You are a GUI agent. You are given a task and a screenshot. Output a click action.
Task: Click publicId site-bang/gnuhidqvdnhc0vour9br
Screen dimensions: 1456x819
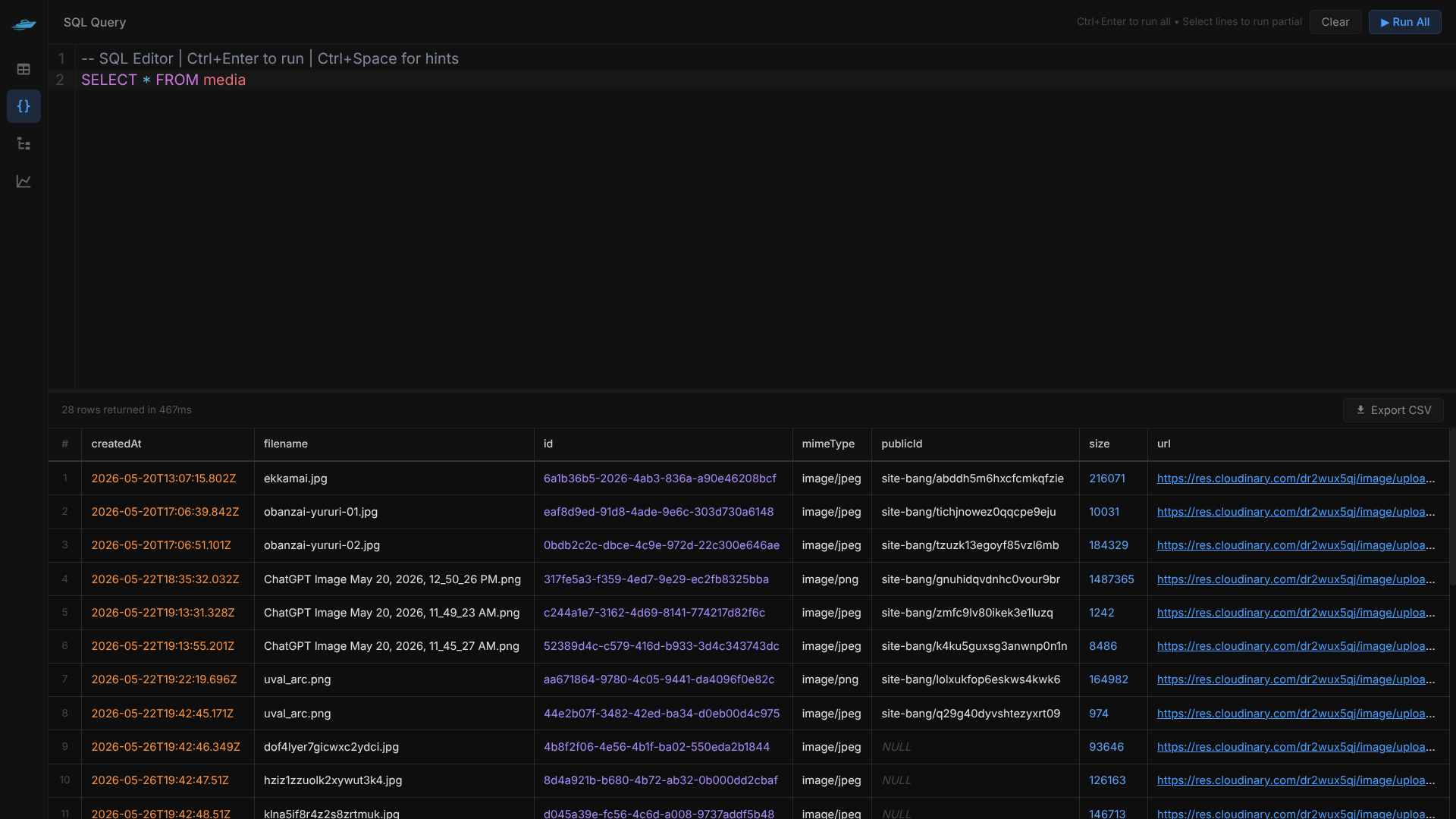coord(971,579)
